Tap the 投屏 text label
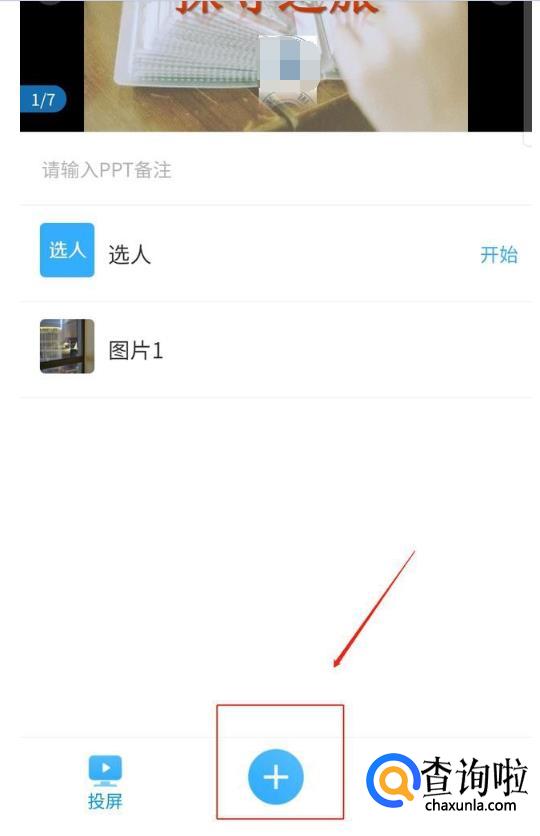540x836 pixels. click(105, 801)
